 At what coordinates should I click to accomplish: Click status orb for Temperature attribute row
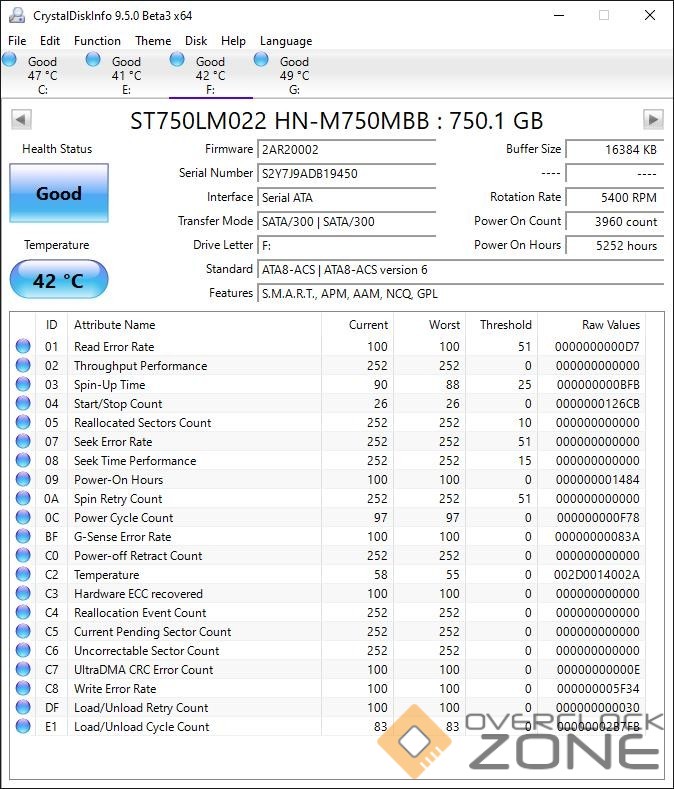[x=23, y=575]
